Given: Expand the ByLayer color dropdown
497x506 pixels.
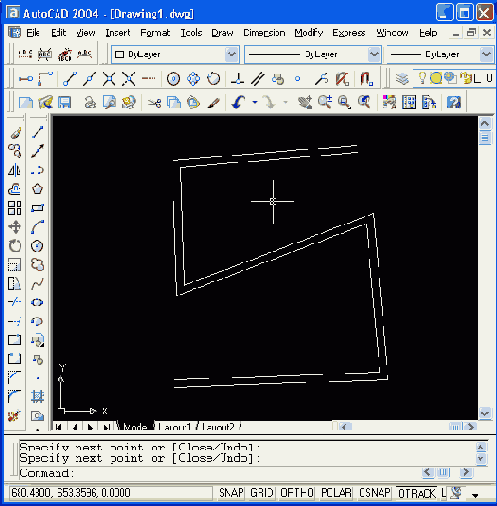Looking at the screenshot, I should coord(231,54).
